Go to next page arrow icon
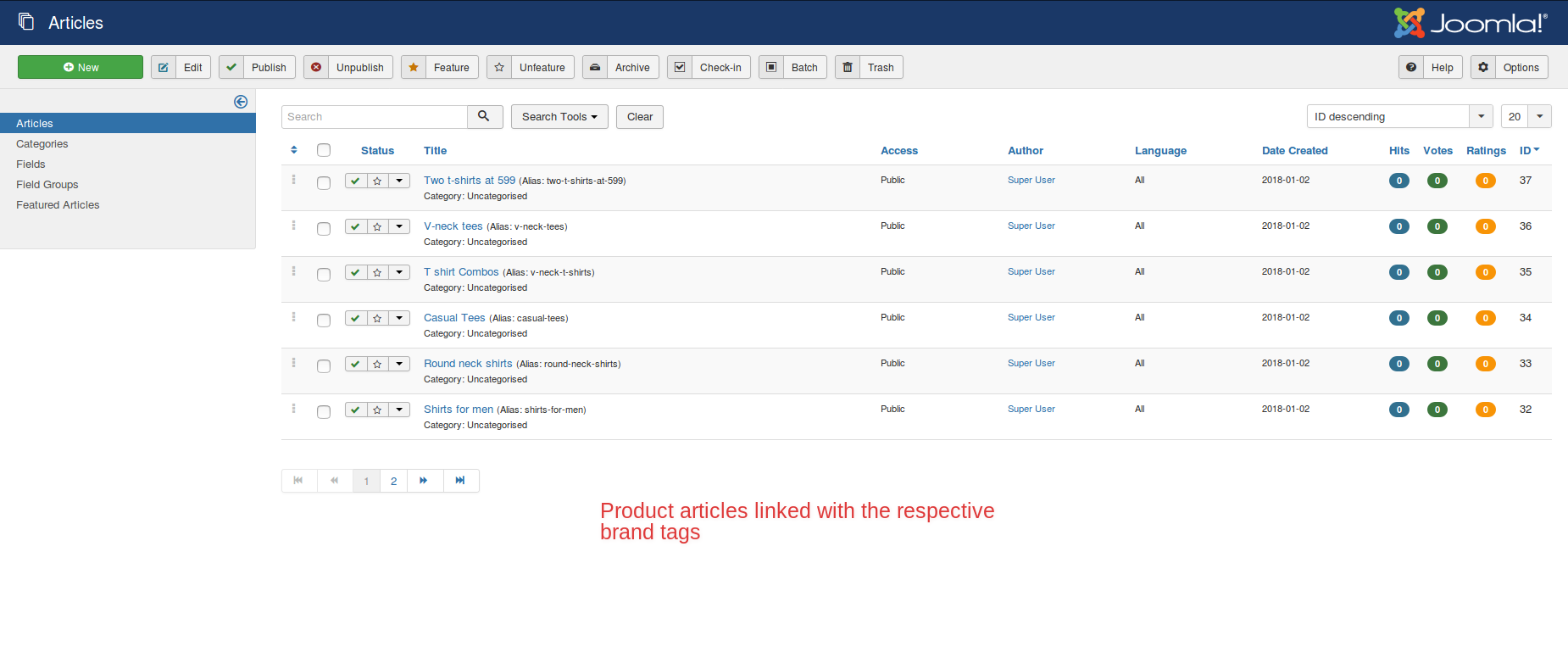Screen dimensions: 1568x658 (x=423, y=481)
